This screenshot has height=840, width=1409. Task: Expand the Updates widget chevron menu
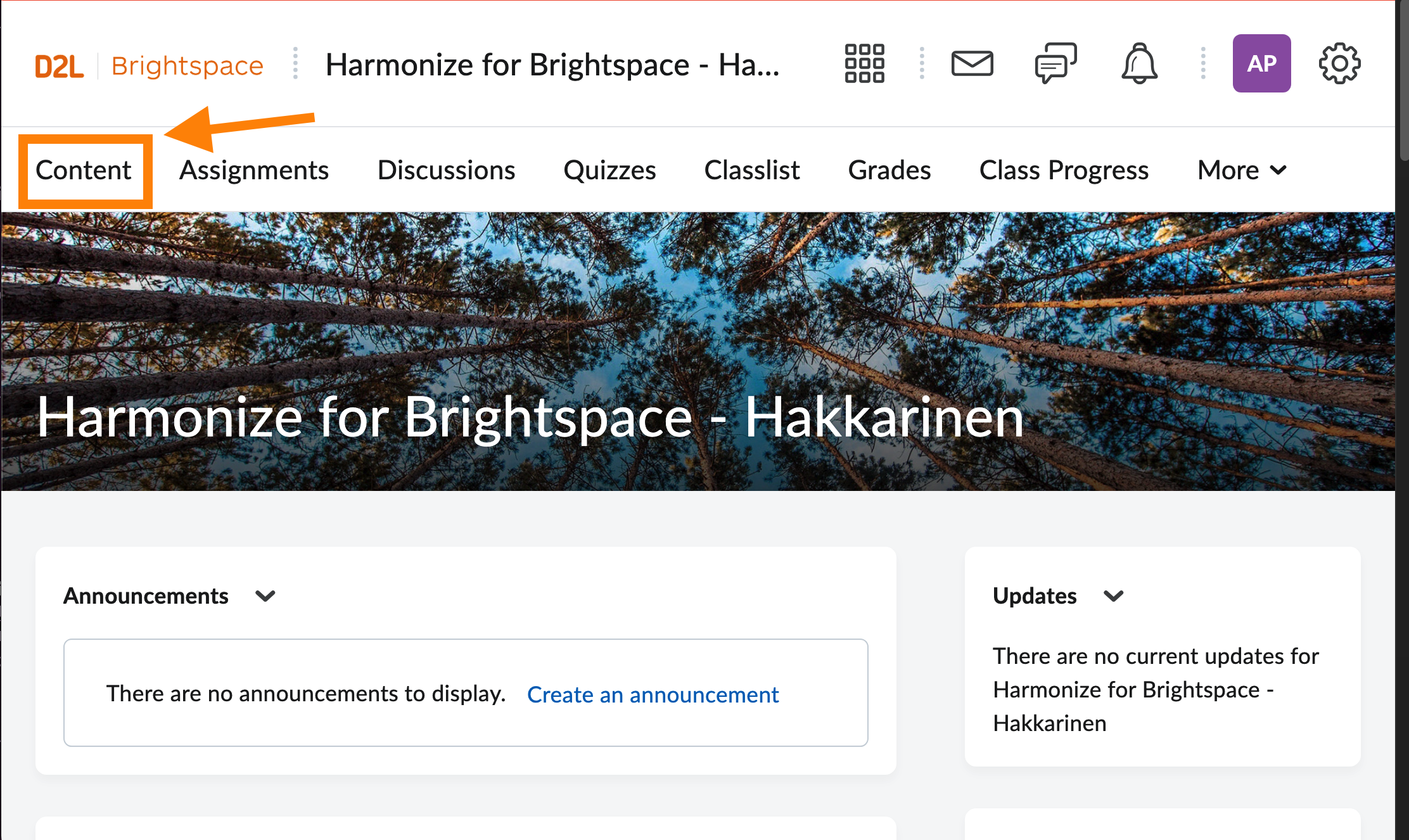pos(1113,596)
